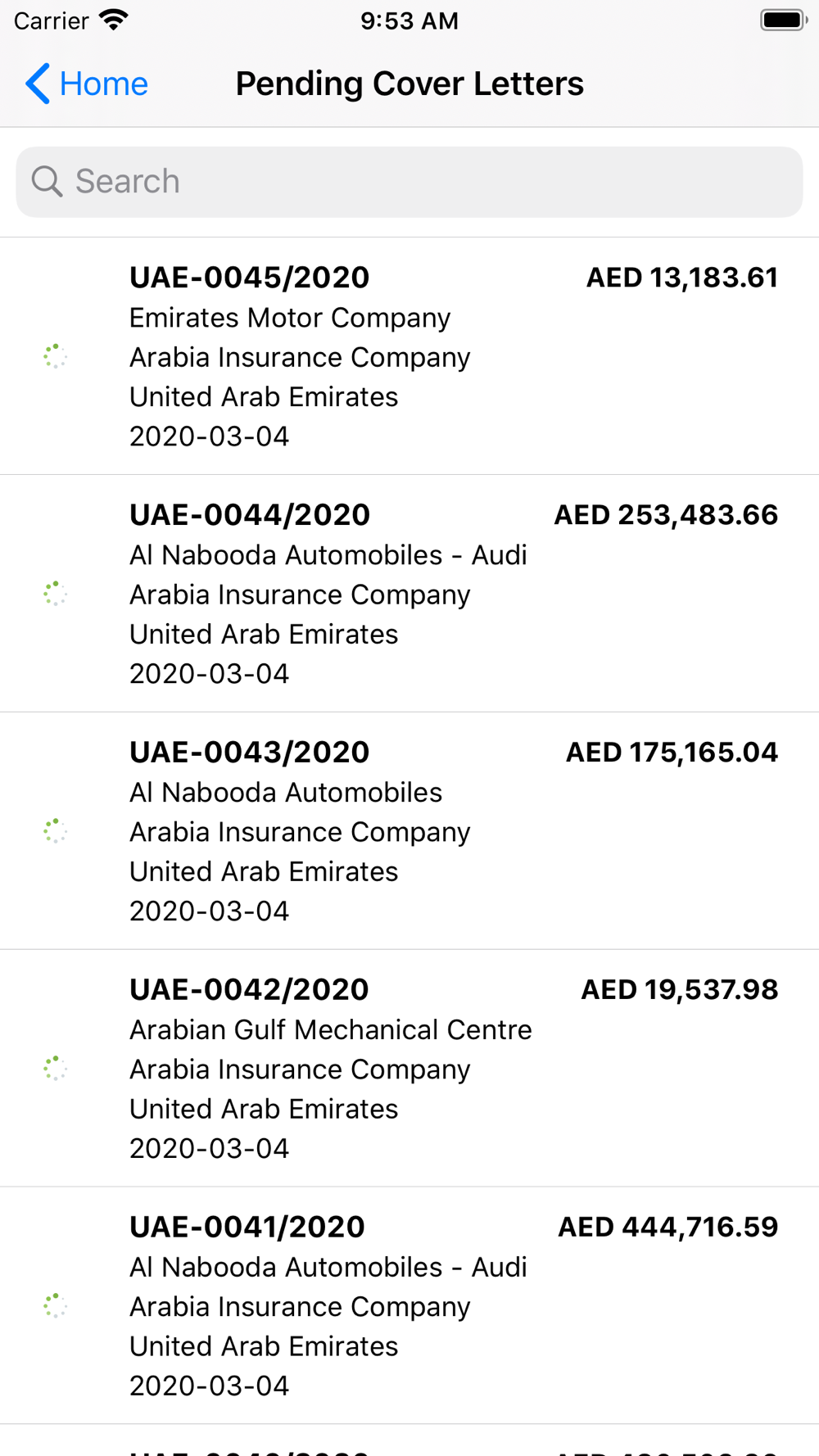Screen dimensions: 819x1456
Task: Focus the Search input field
Action: point(426,182)
